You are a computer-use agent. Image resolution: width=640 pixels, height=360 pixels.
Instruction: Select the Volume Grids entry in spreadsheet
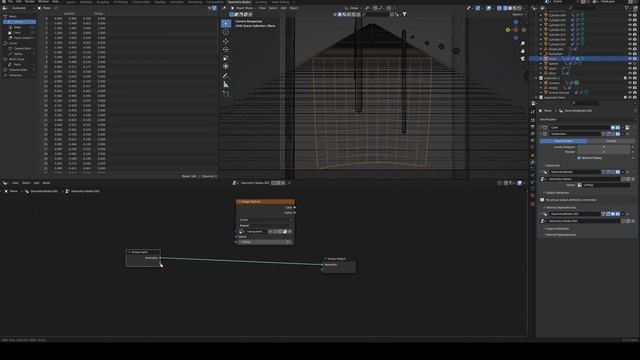click(20, 70)
